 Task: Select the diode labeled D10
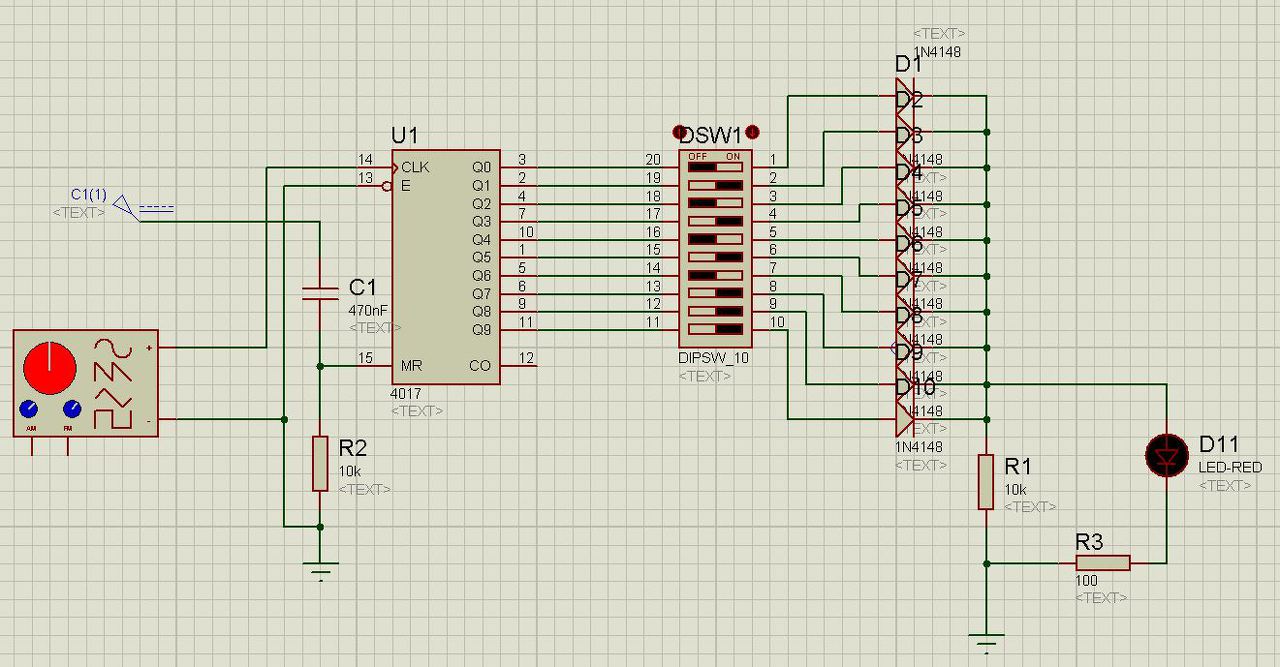pos(906,385)
